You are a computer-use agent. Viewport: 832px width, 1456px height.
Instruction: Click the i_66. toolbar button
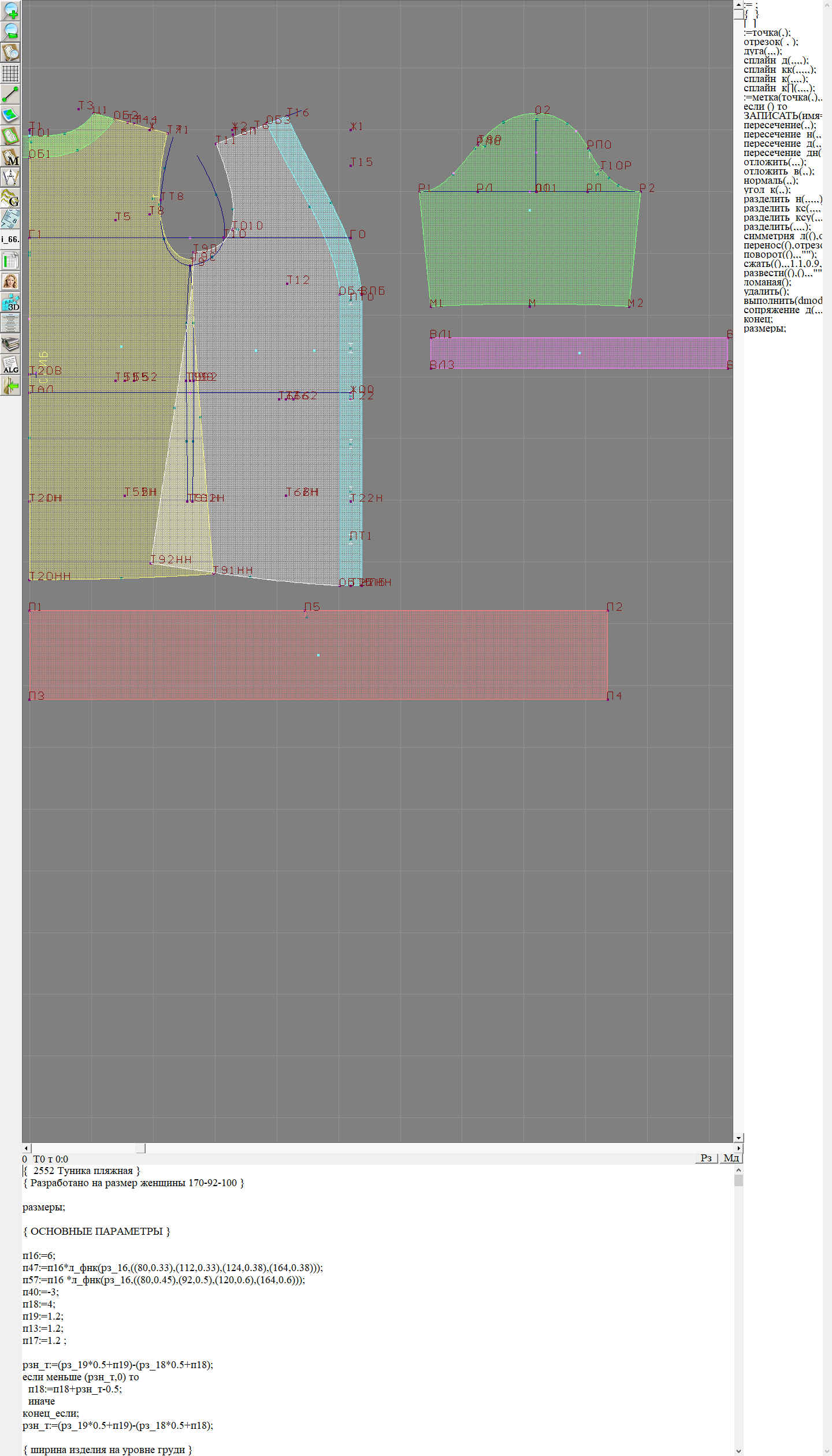tap(10, 239)
